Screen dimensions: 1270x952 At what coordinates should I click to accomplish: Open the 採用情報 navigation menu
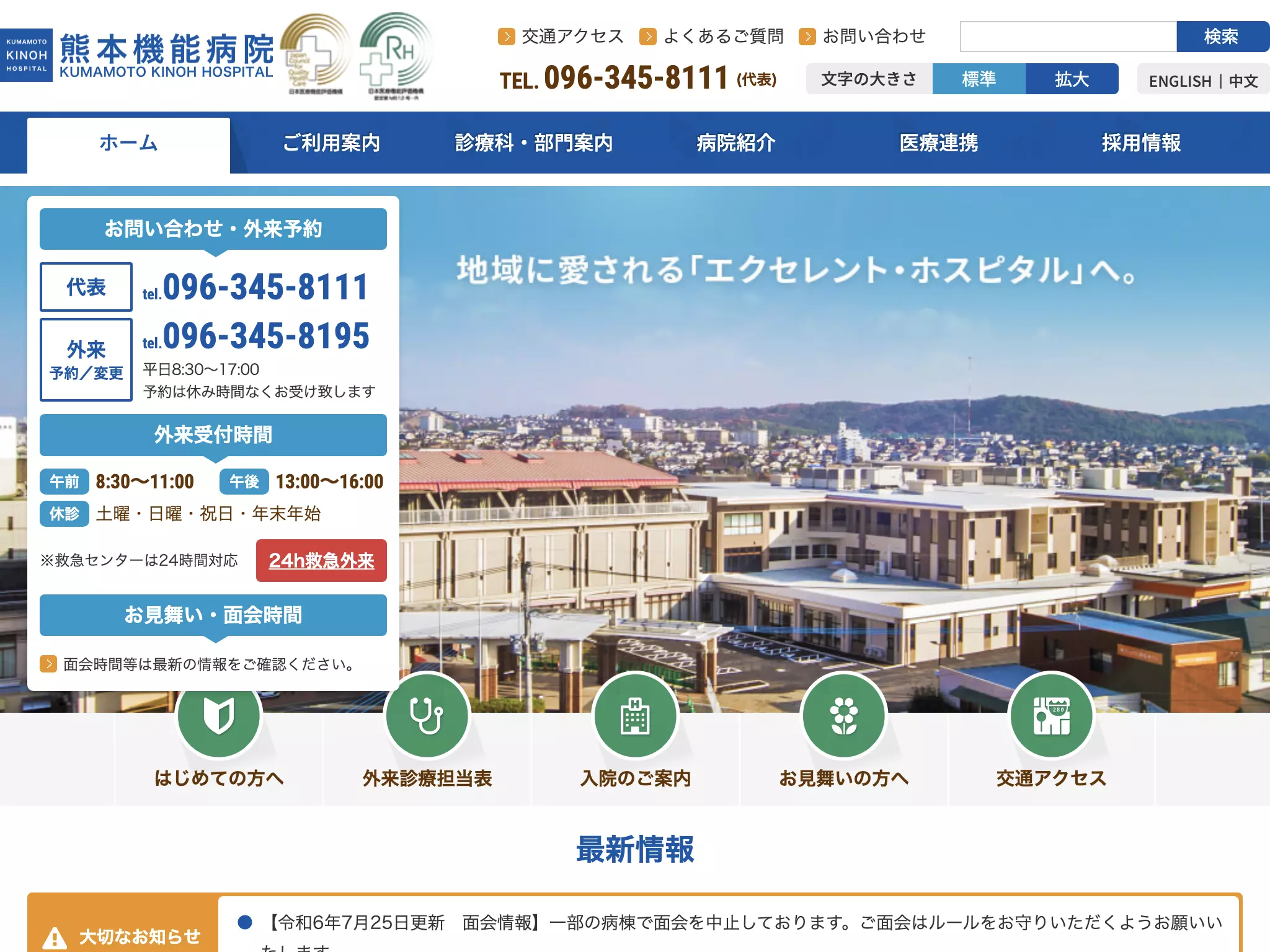click(1141, 143)
